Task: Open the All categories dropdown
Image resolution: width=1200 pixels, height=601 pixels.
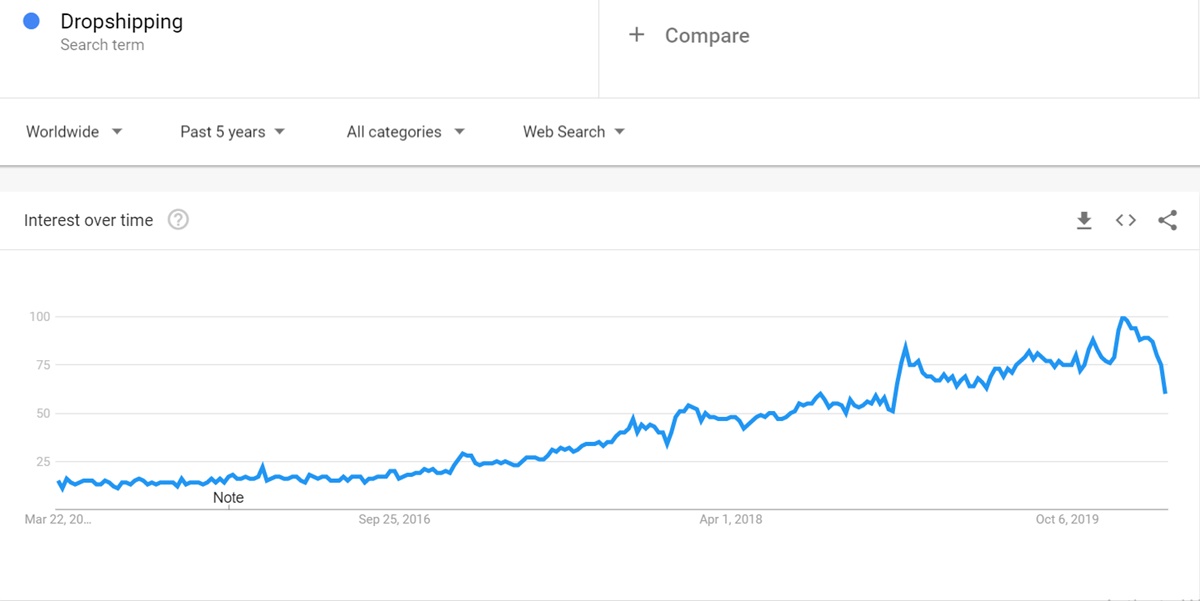Action: pos(405,132)
